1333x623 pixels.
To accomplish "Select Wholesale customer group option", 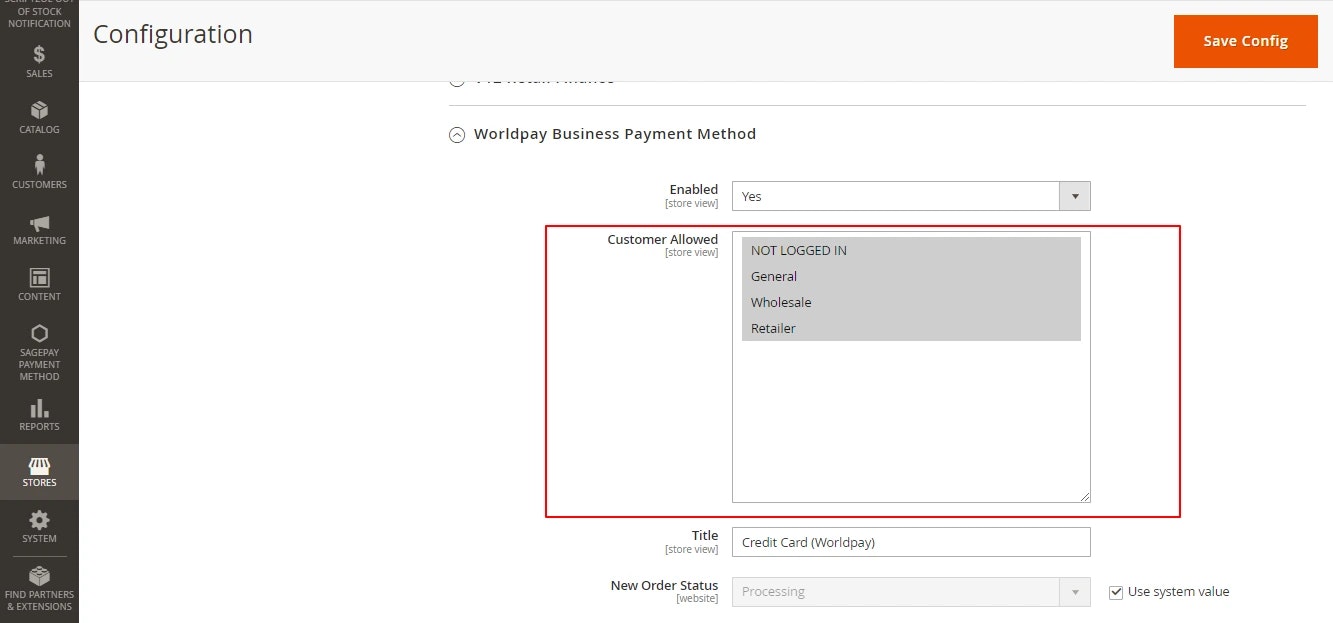I will [911, 302].
